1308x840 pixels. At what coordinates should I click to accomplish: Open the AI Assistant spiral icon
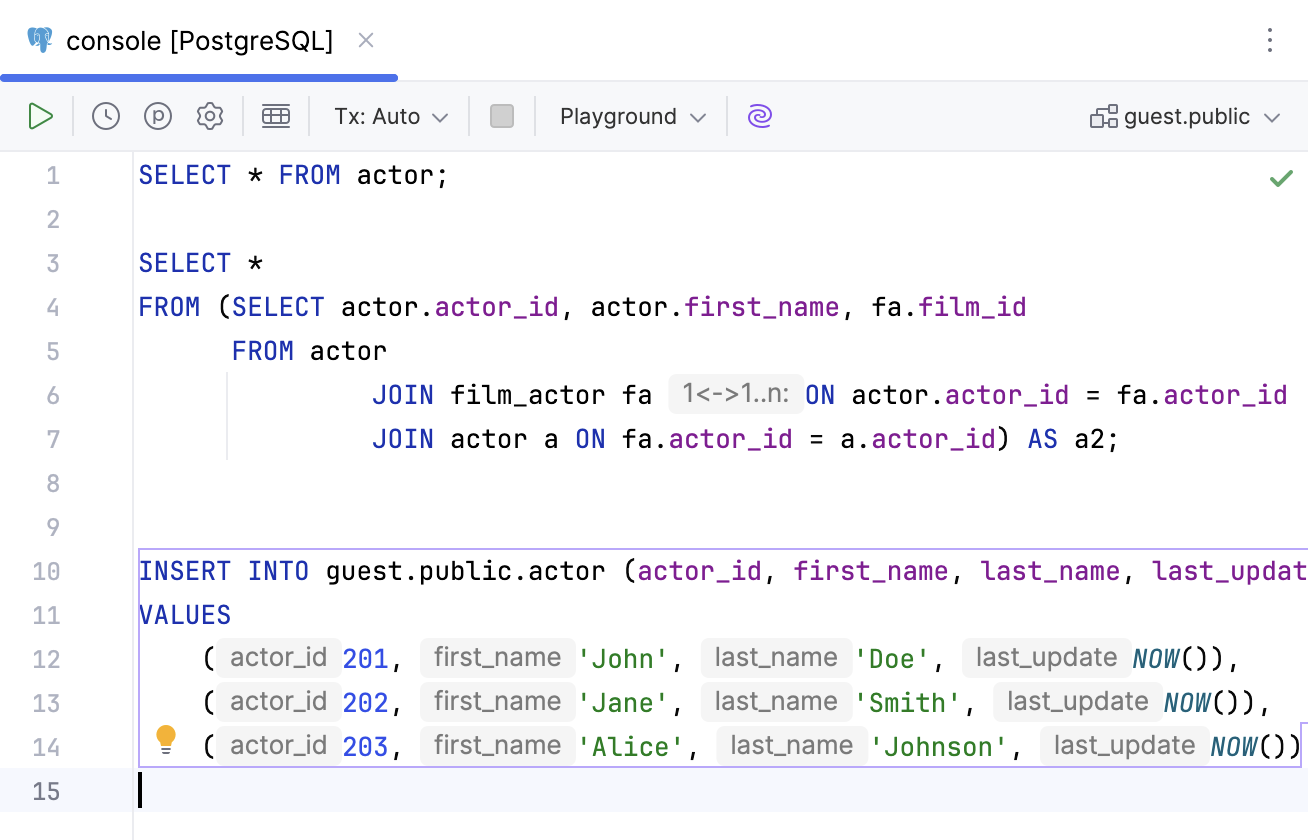tap(760, 116)
